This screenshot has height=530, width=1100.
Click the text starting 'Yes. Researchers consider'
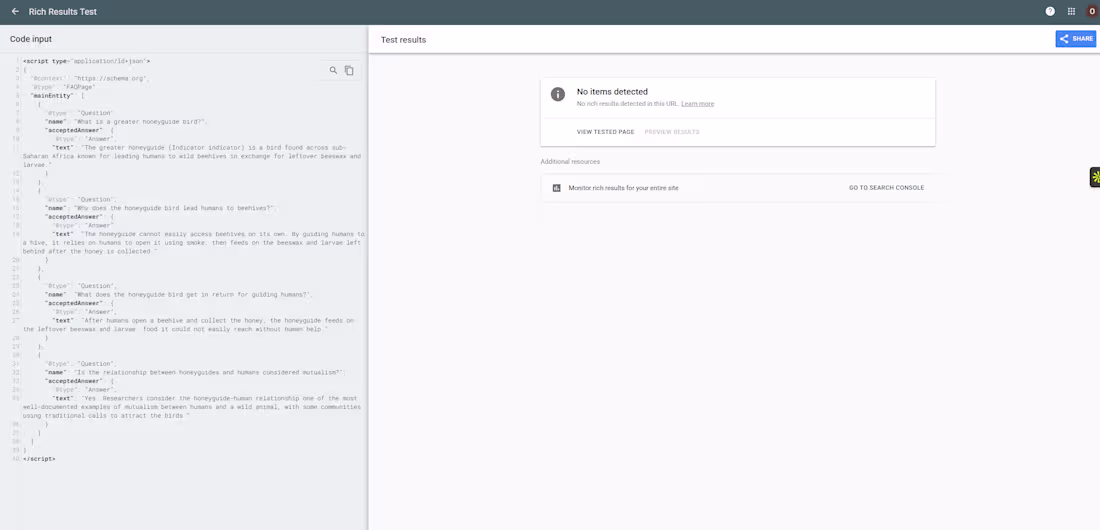(x=192, y=406)
